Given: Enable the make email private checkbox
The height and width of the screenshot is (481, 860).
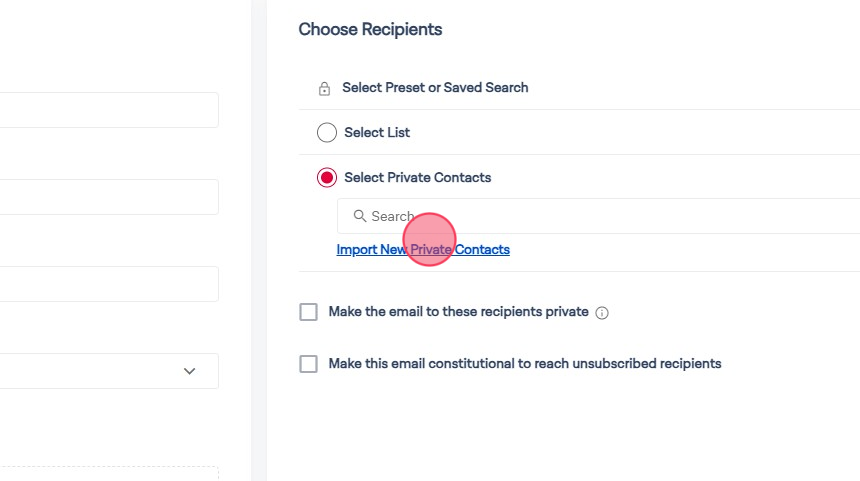Looking at the screenshot, I should coord(308,312).
